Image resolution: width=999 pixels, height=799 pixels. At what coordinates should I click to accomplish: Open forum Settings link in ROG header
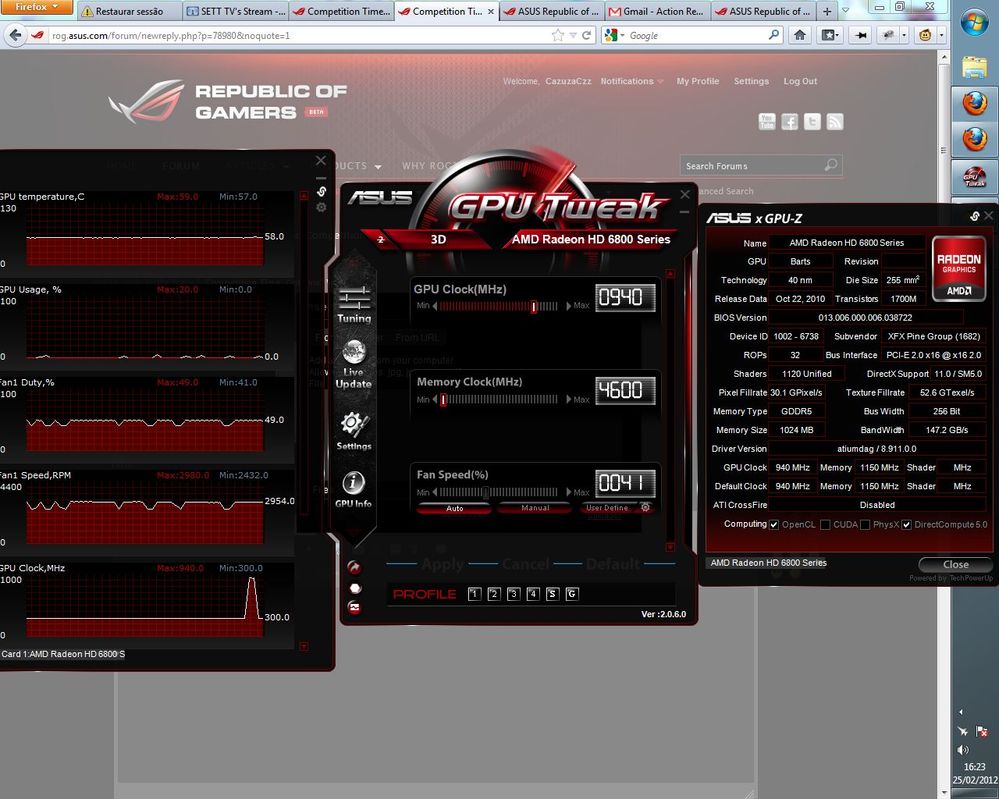(x=751, y=81)
